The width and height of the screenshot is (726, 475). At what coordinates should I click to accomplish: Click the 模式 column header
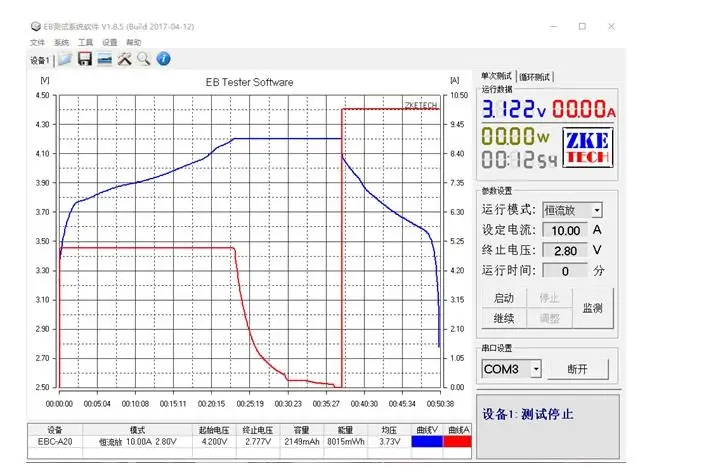[x=138, y=430]
